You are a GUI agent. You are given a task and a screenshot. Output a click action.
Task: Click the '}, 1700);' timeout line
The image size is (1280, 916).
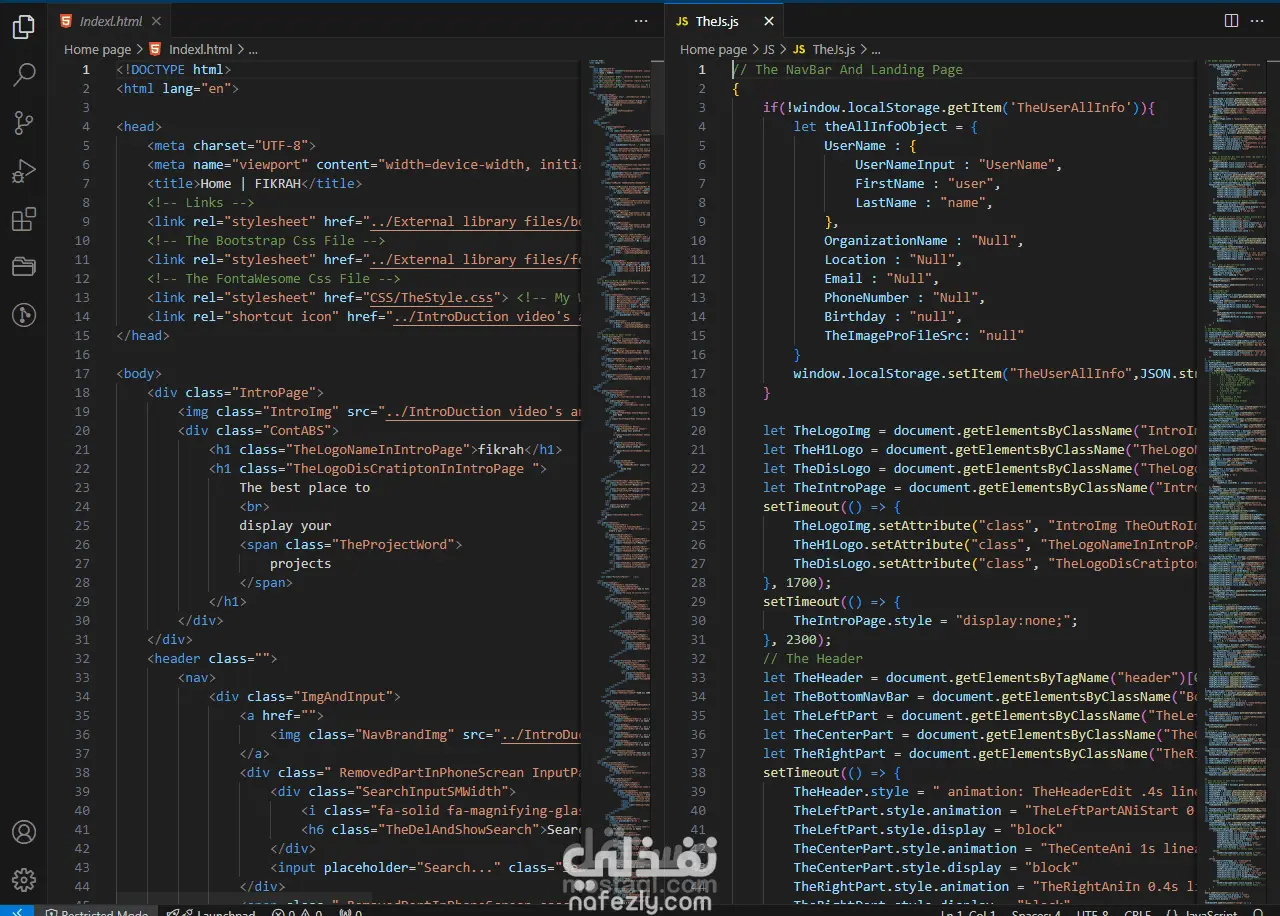tap(797, 583)
